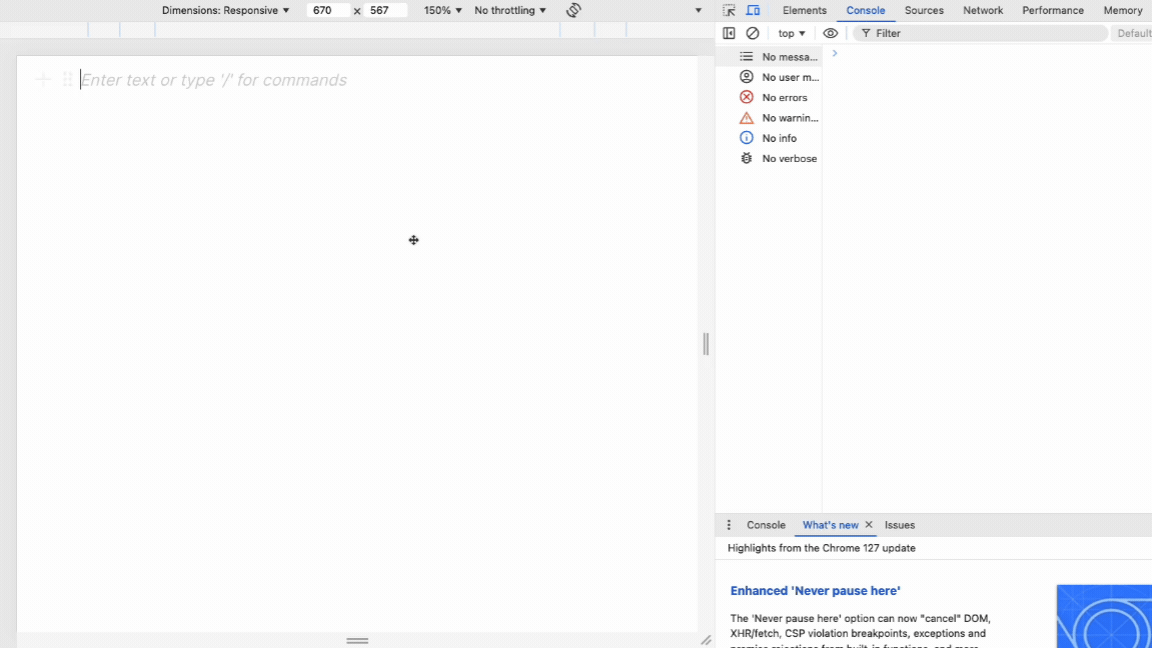The width and height of the screenshot is (1152, 648).
Task: Clear the console with the ban icon
Action: (753, 33)
